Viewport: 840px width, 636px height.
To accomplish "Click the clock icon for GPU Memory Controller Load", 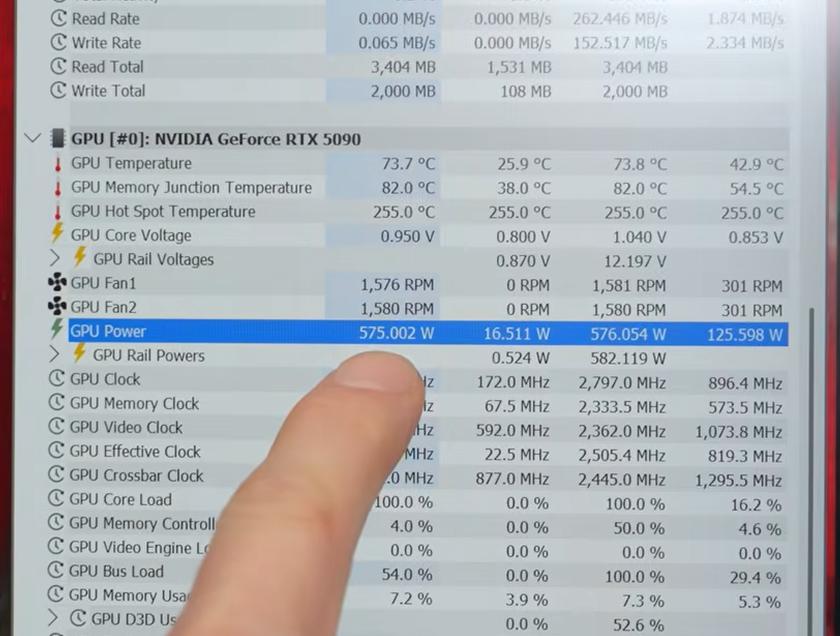I will (x=56, y=522).
